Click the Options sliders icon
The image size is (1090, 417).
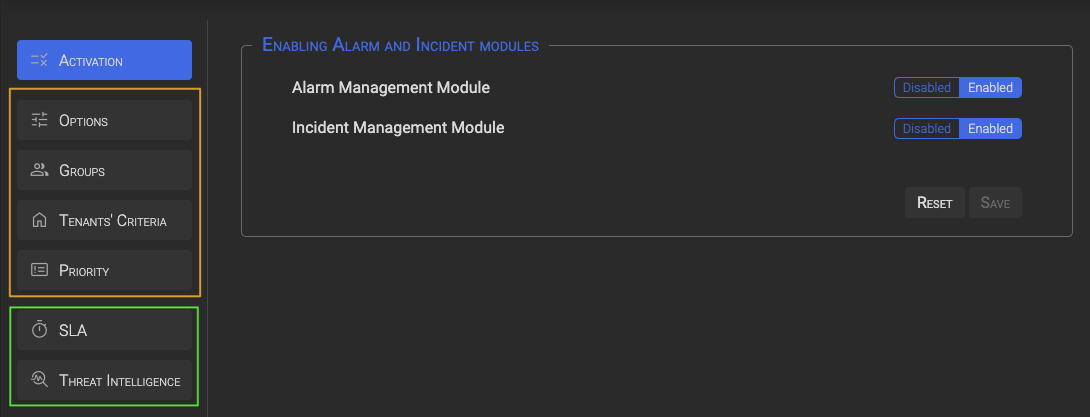[40, 121]
